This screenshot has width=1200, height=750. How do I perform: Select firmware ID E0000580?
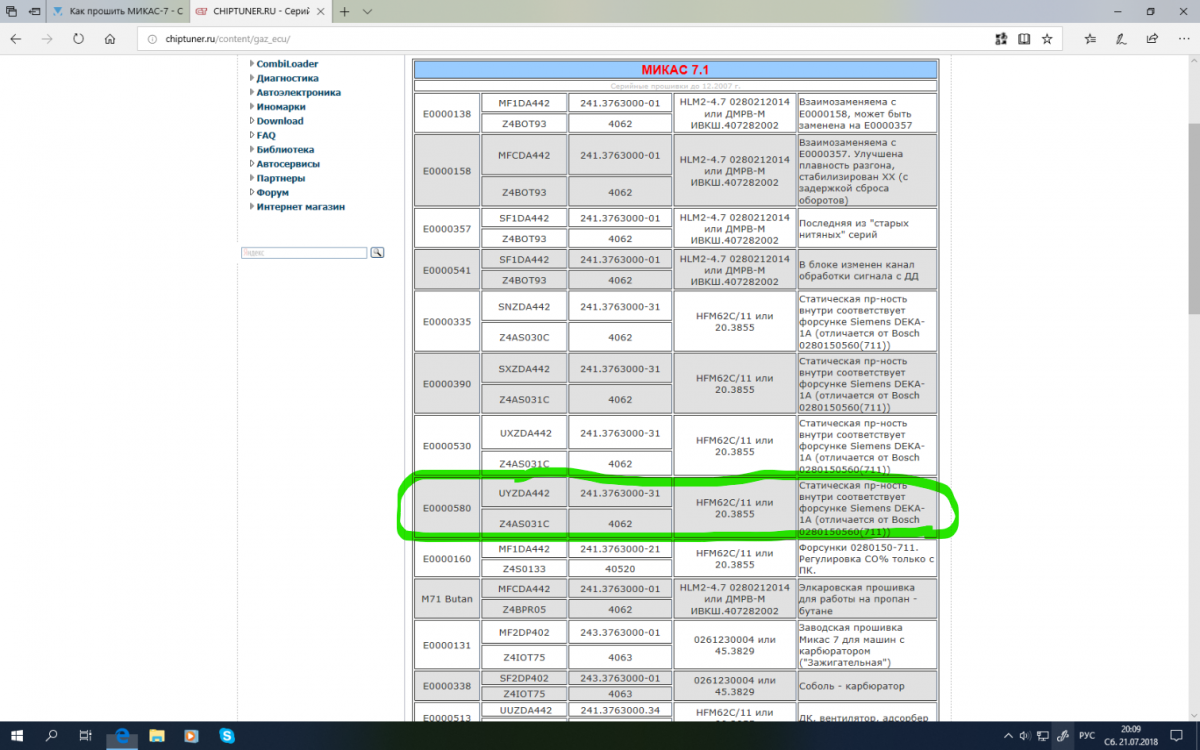(446, 507)
